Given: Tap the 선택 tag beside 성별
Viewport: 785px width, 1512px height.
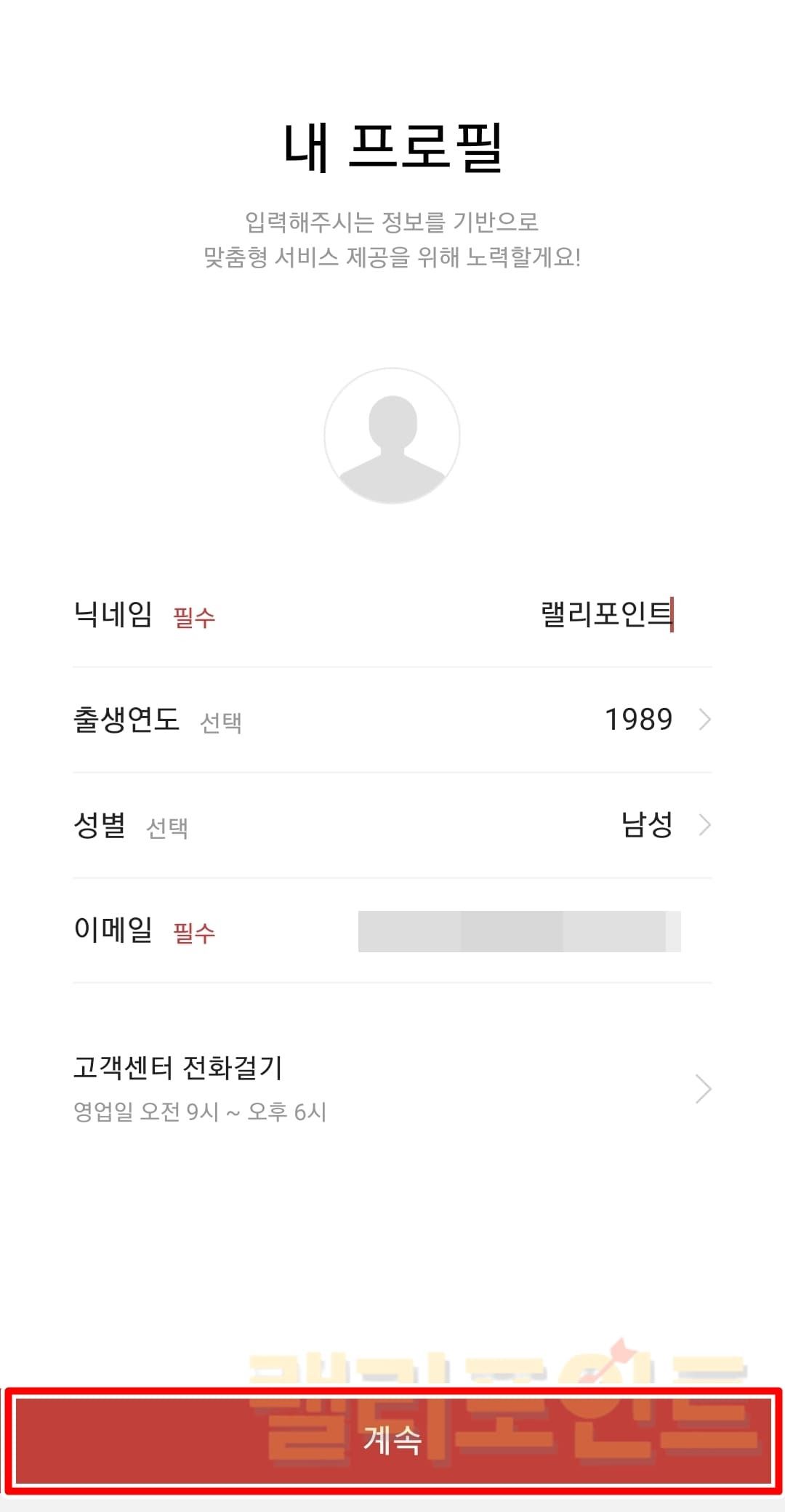Looking at the screenshot, I should coord(167,828).
